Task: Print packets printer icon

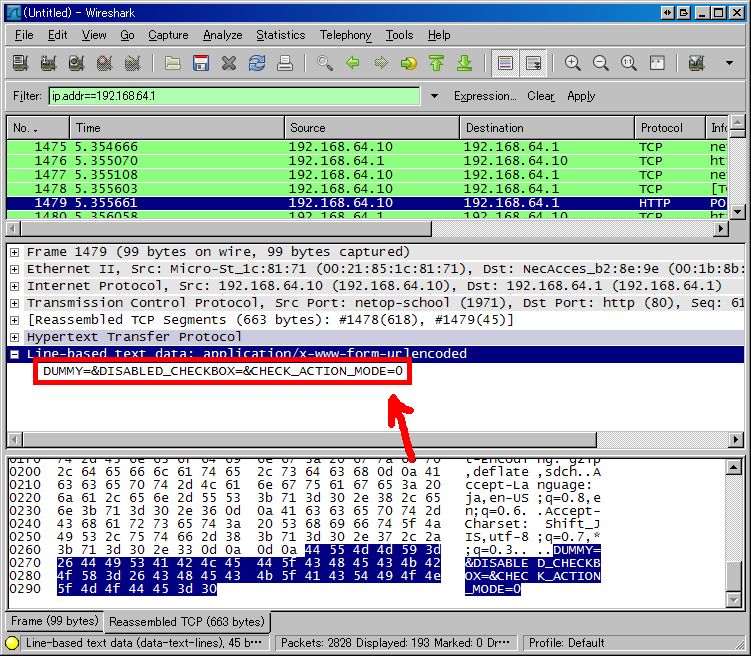Action: point(285,63)
